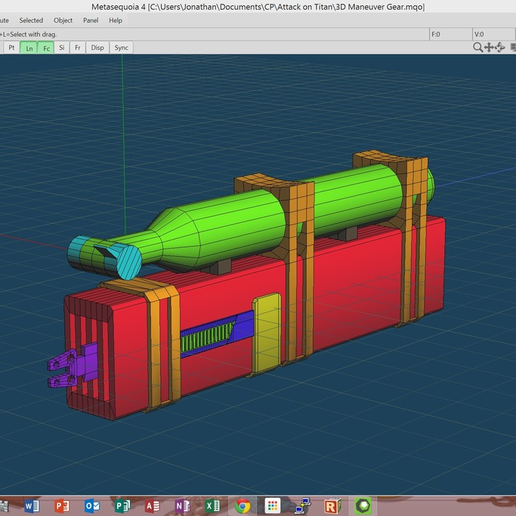Toggle Pt point display button
The width and height of the screenshot is (516, 516).
tap(12, 48)
